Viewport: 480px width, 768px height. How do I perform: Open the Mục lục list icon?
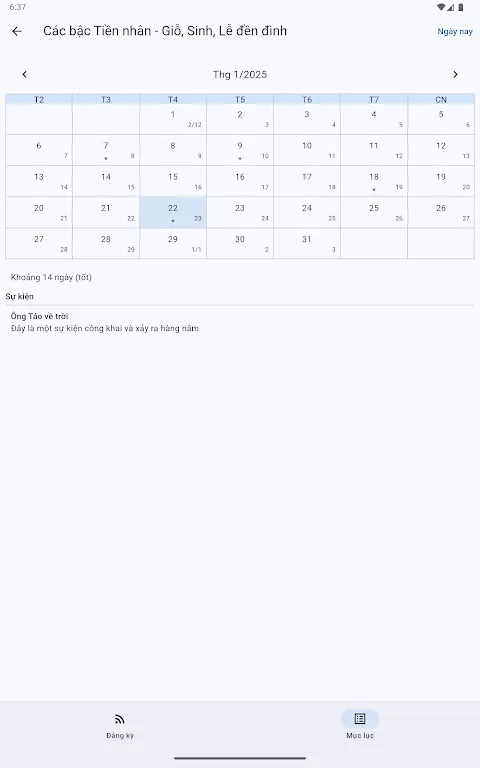[x=360, y=719]
